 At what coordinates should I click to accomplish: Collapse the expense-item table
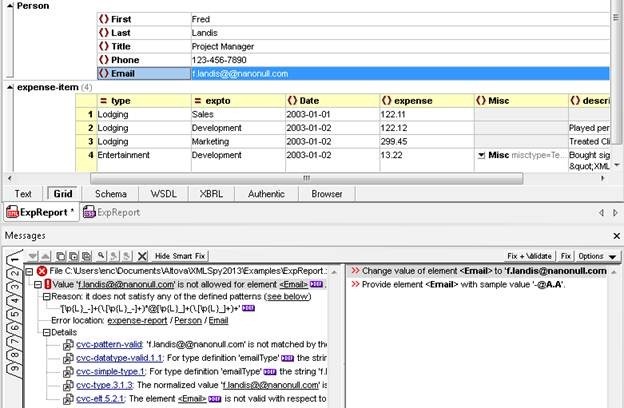pyautogui.click(x=10, y=87)
